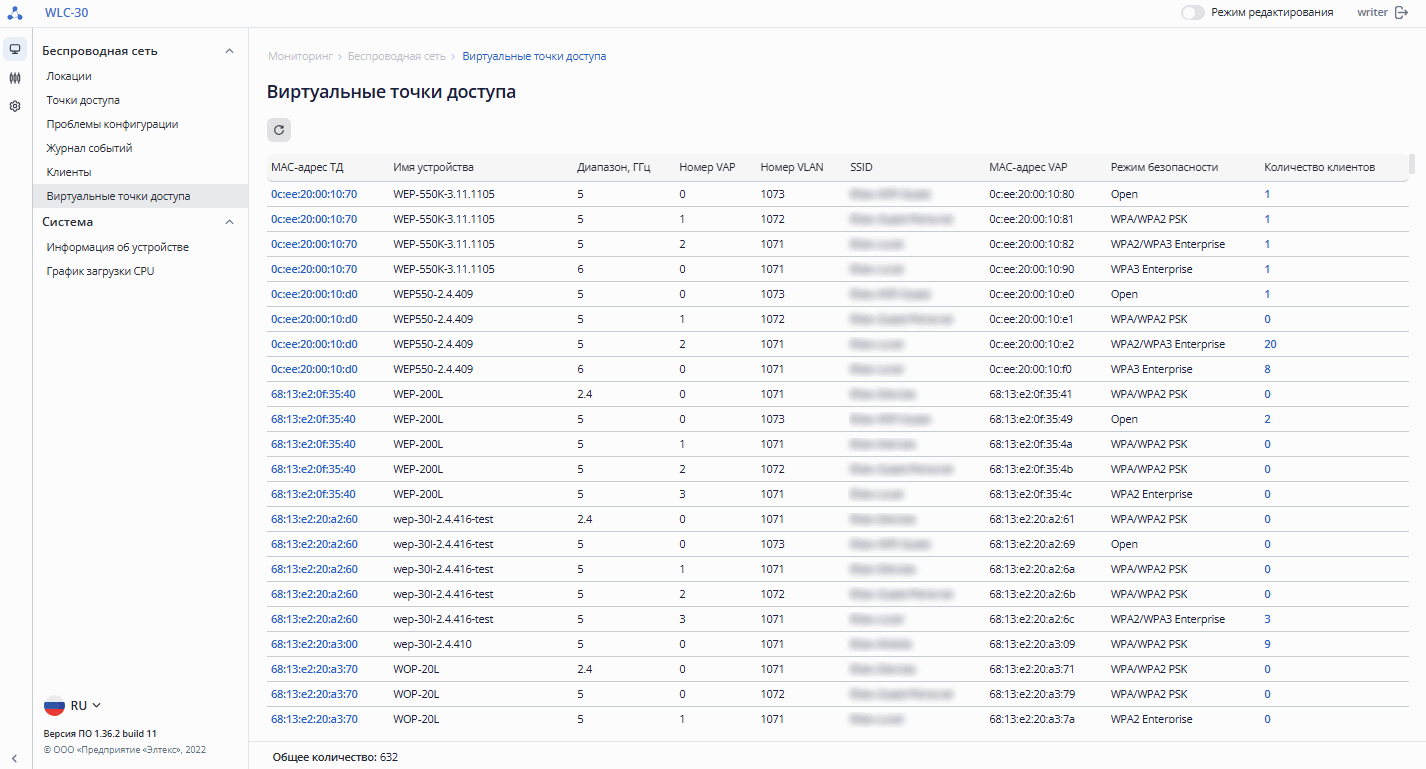
Task: Click the Количество клиентов column header
Action: pyautogui.click(x=1319, y=167)
